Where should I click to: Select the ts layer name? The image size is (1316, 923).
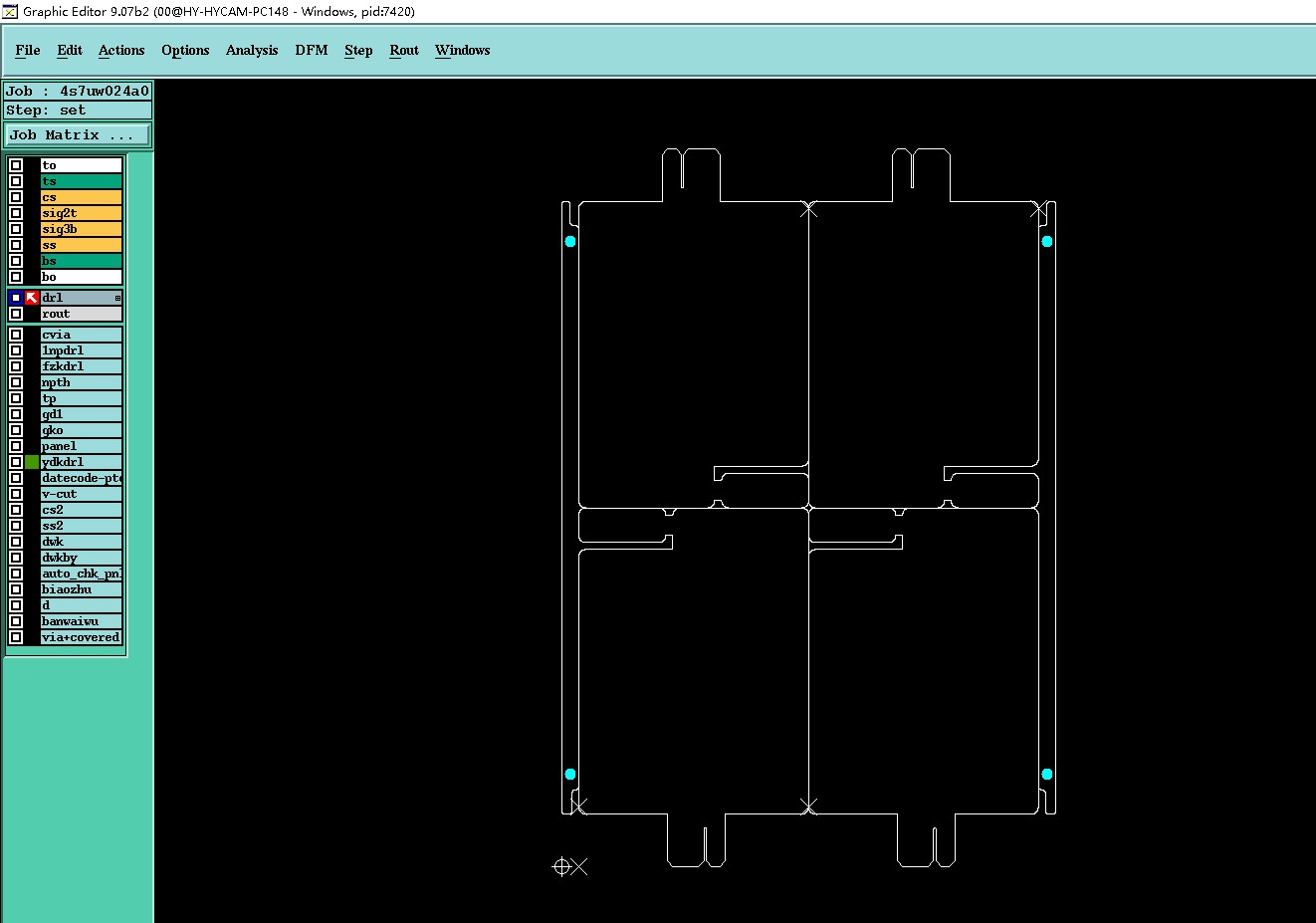pyautogui.click(x=82, y=181)
